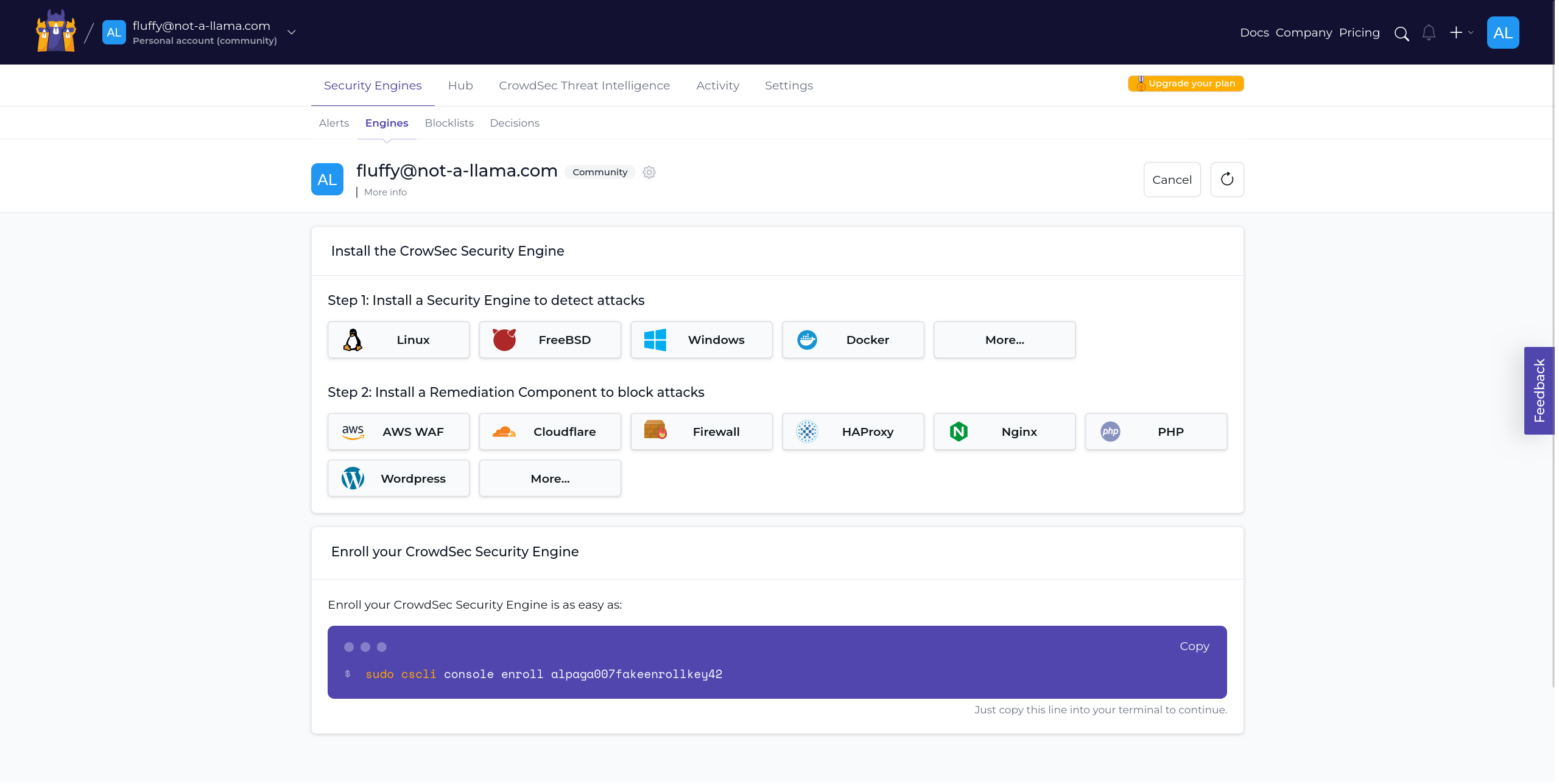Open the account switcher dropdown
This screenshot has height=784, width=1559.
point(290,33)
